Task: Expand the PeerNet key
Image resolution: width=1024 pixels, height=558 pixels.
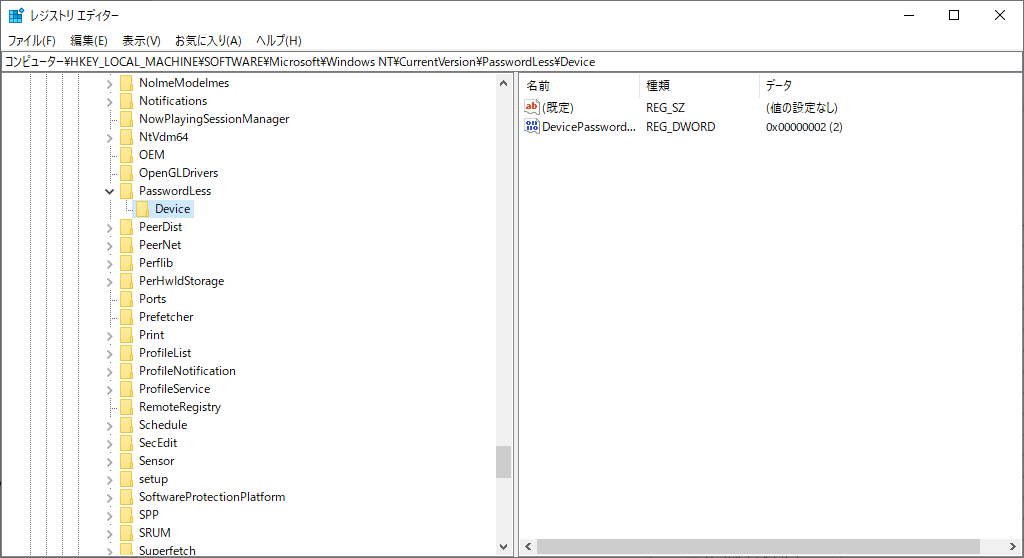Action: [110, 246]
